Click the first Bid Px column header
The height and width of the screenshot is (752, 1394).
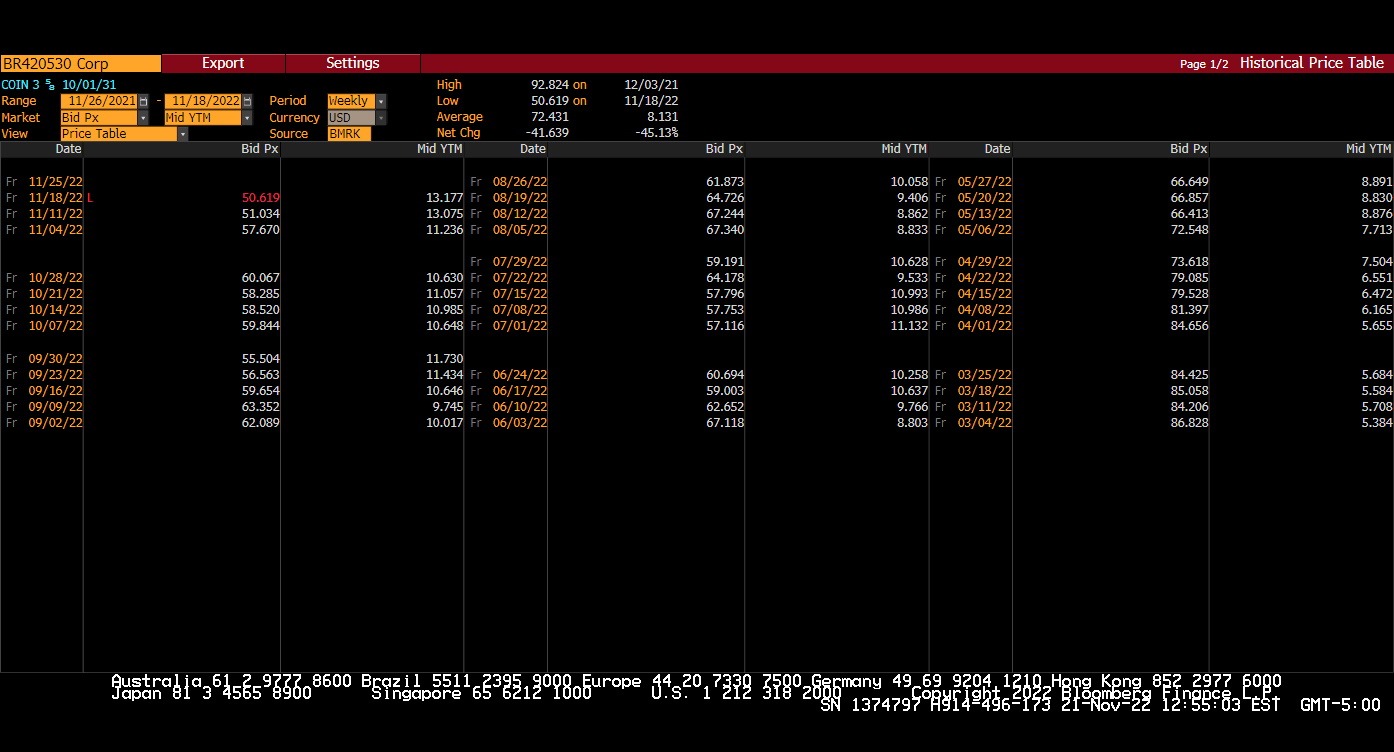[260, 149]
